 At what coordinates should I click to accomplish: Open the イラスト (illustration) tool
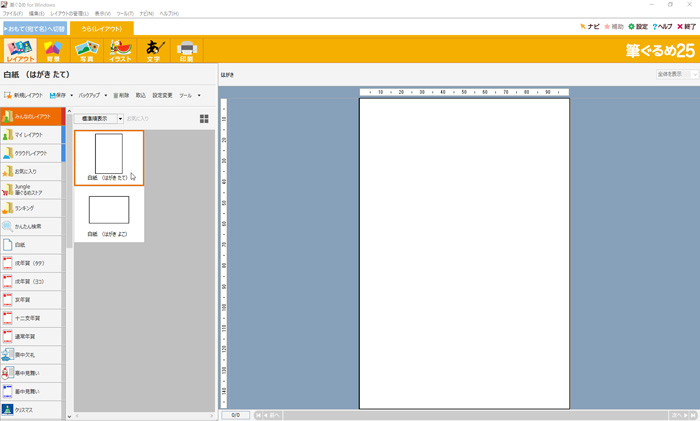120,50
